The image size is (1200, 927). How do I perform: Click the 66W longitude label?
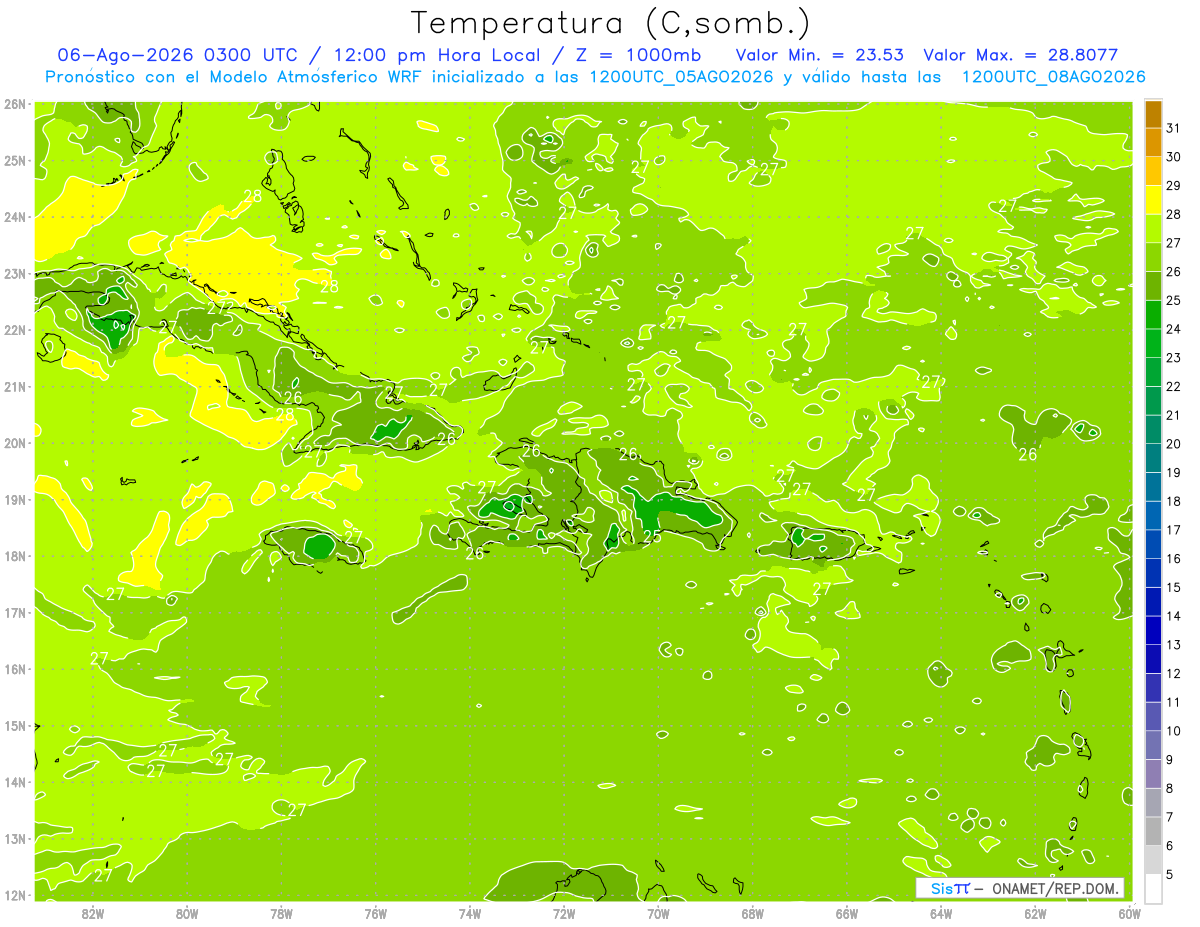847,913
